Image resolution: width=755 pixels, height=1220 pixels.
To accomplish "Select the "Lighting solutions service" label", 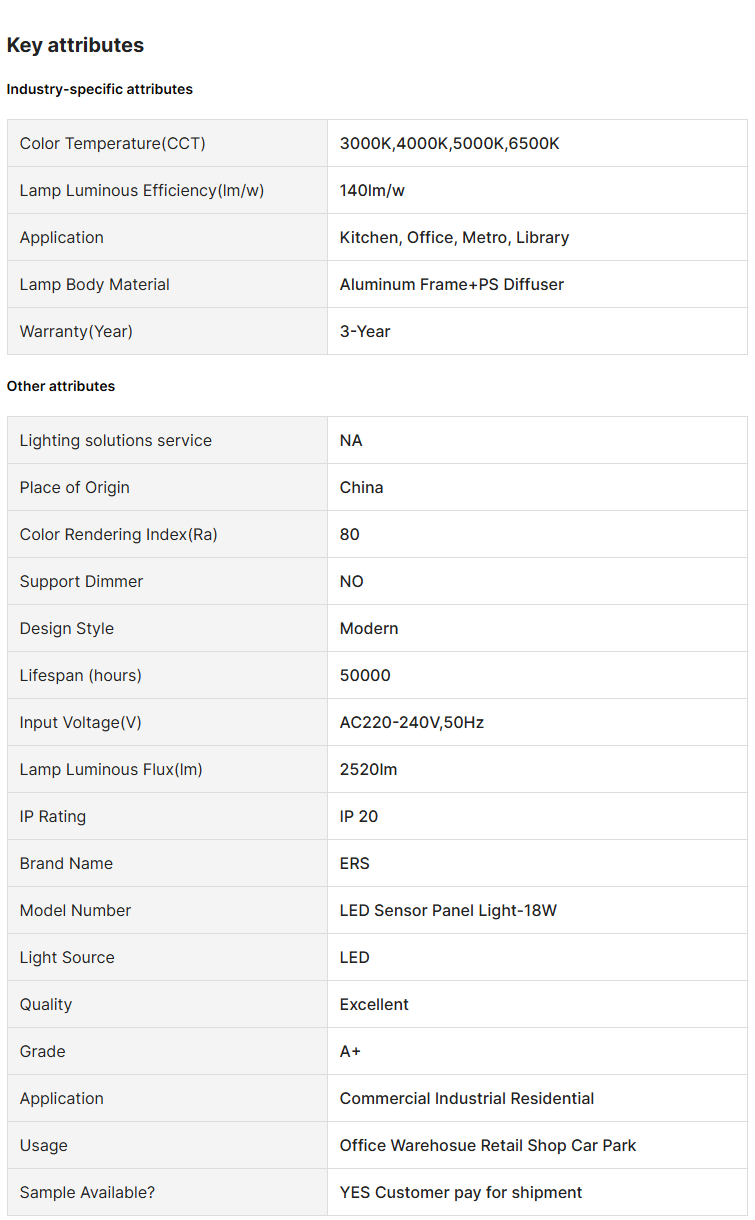I will click(116, 440).
